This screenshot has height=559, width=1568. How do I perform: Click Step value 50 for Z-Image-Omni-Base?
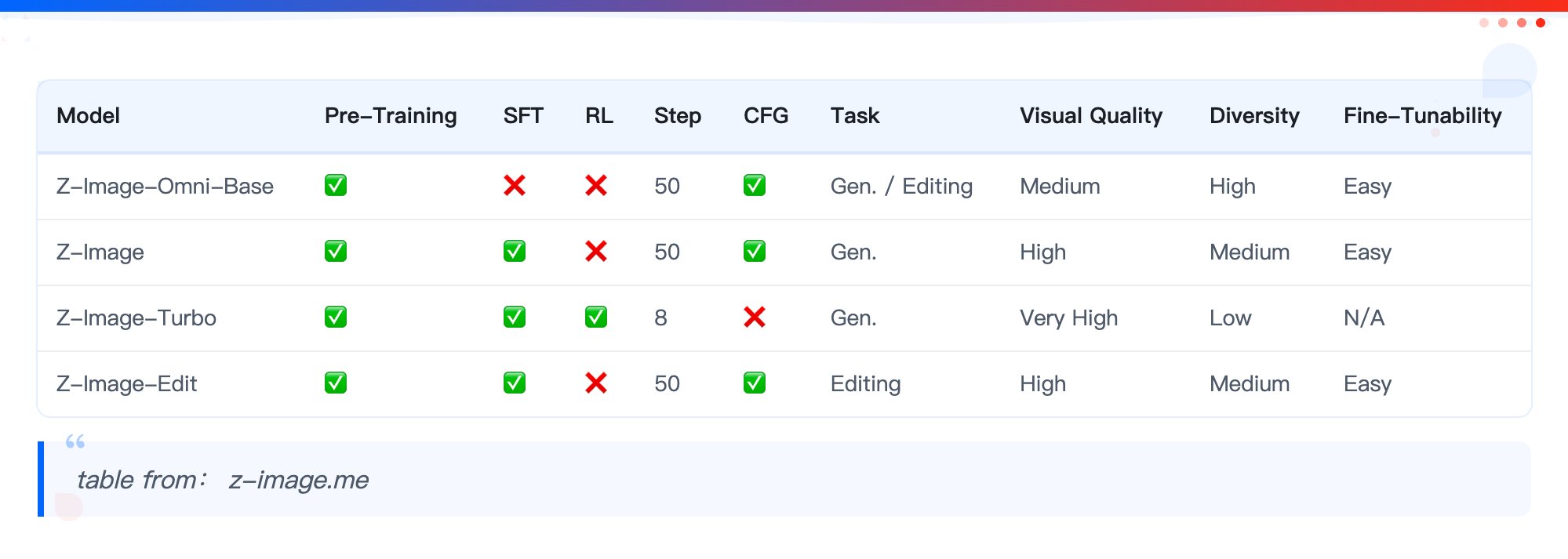tap(667, 187)
